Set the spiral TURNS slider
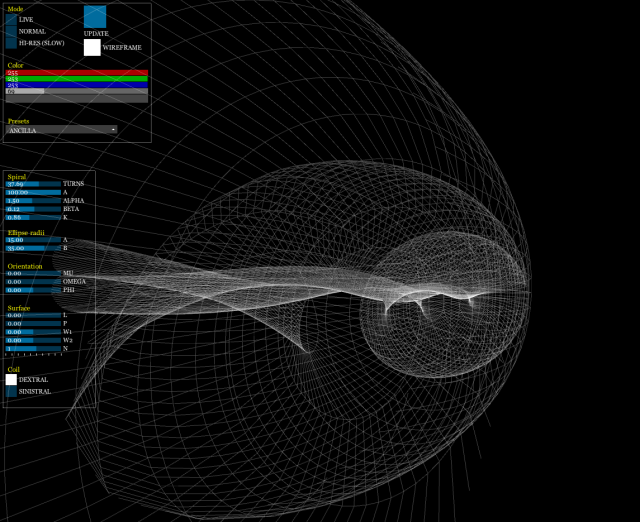640x522 pixels. tap(33, 184)
